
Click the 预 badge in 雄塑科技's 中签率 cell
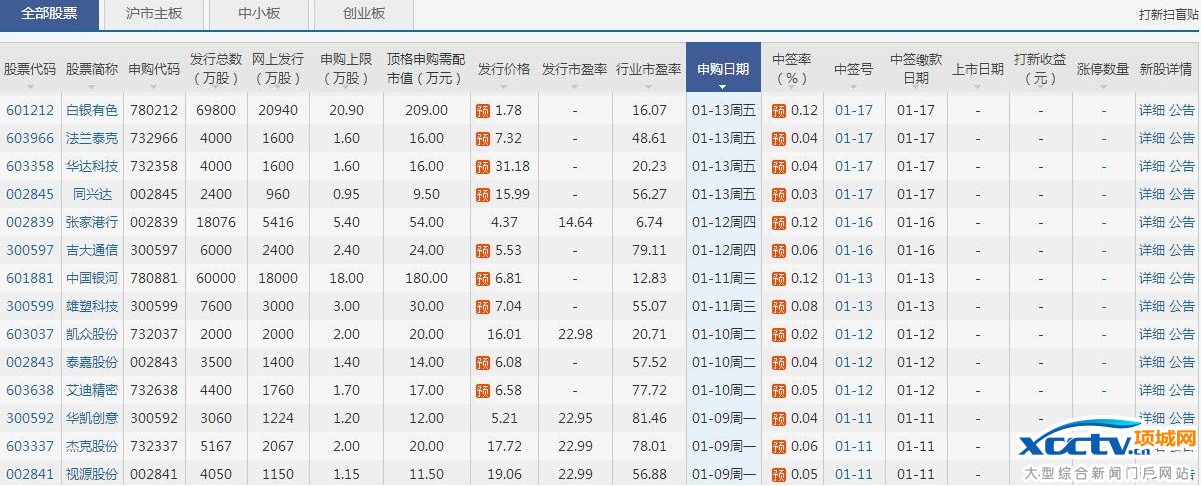point(778,307)
